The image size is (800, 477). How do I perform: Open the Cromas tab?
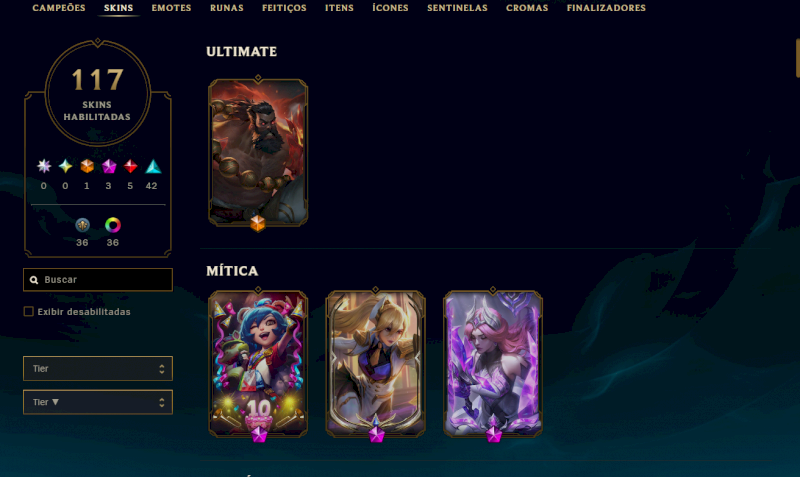point(527,8)
